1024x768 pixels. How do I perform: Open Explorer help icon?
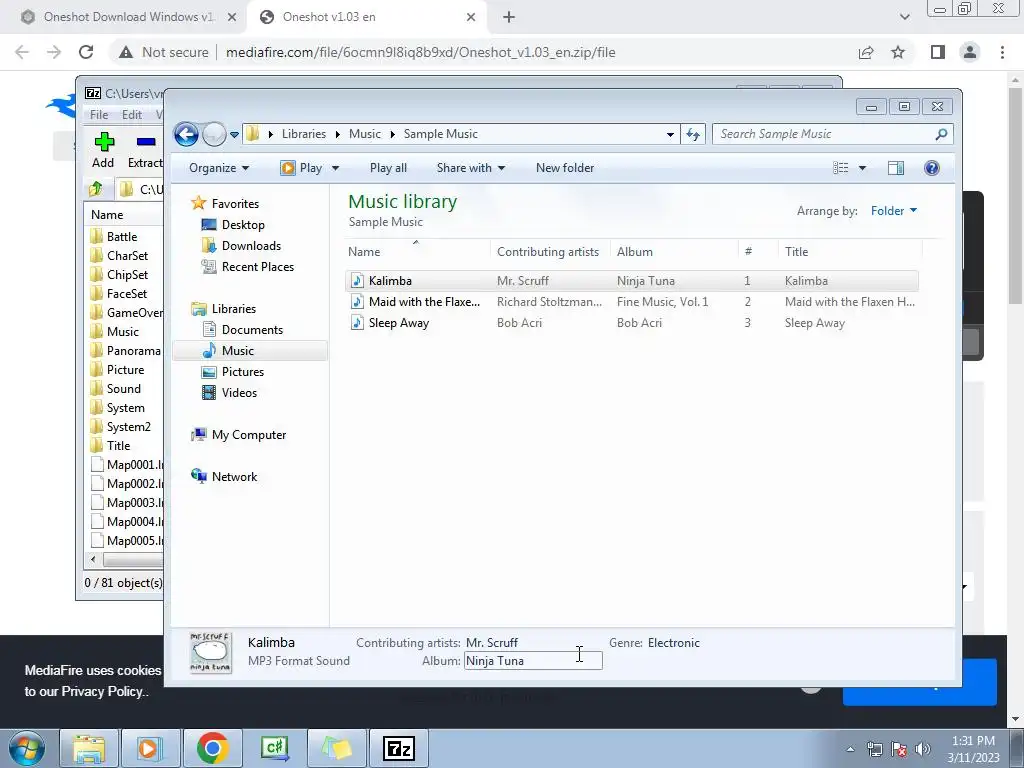pos(932,168)
